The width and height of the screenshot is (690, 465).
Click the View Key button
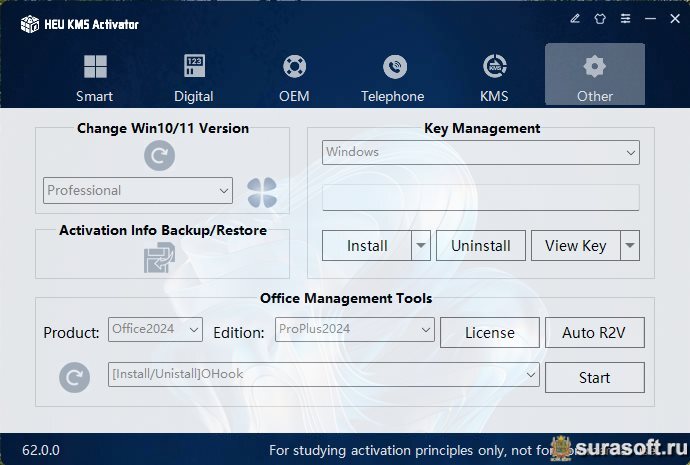576,245
